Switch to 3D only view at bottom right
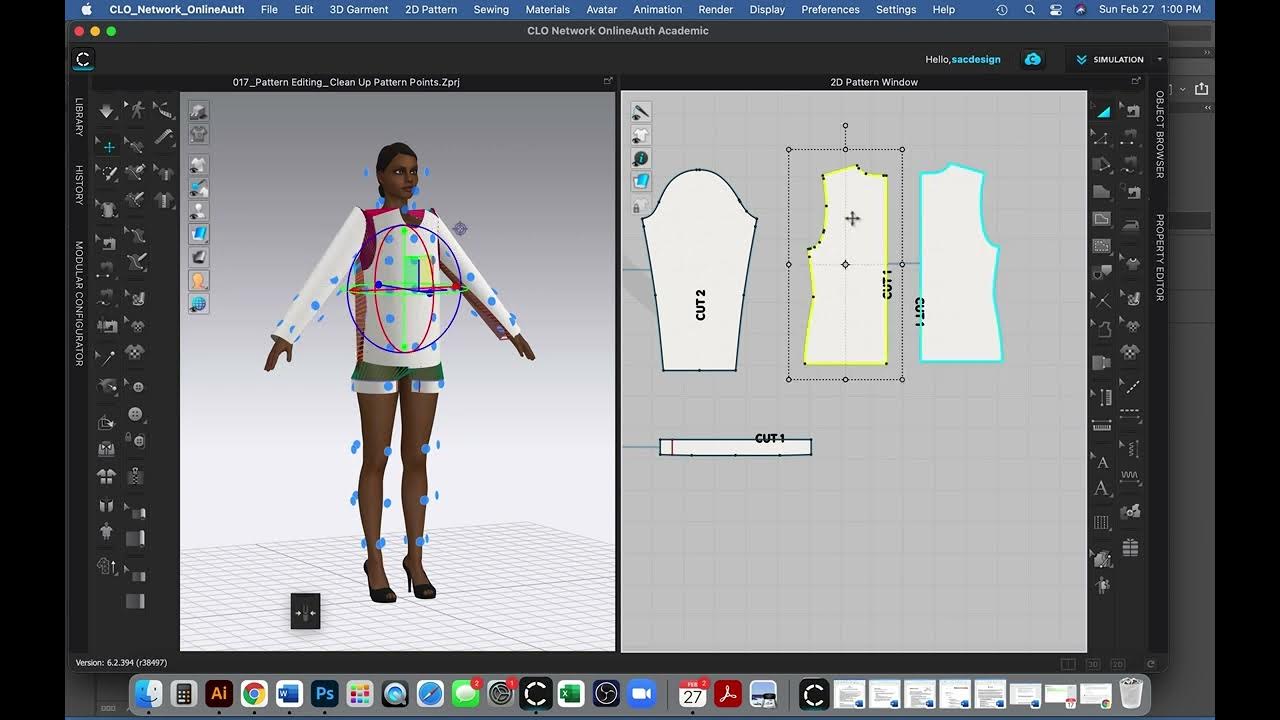Image resolution: width=1280 pixels, height=720 pixels. (x=1093, y=664)
